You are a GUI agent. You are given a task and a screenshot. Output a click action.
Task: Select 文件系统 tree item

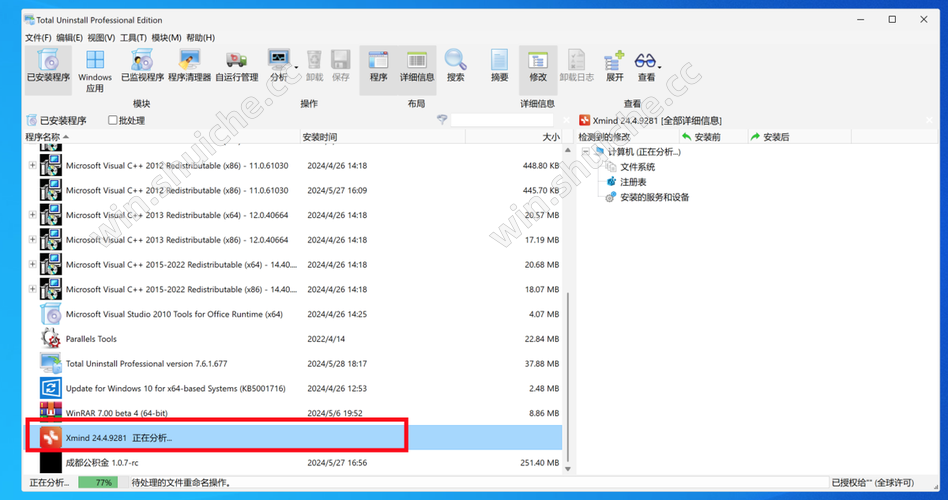click(x=637, y=167)
